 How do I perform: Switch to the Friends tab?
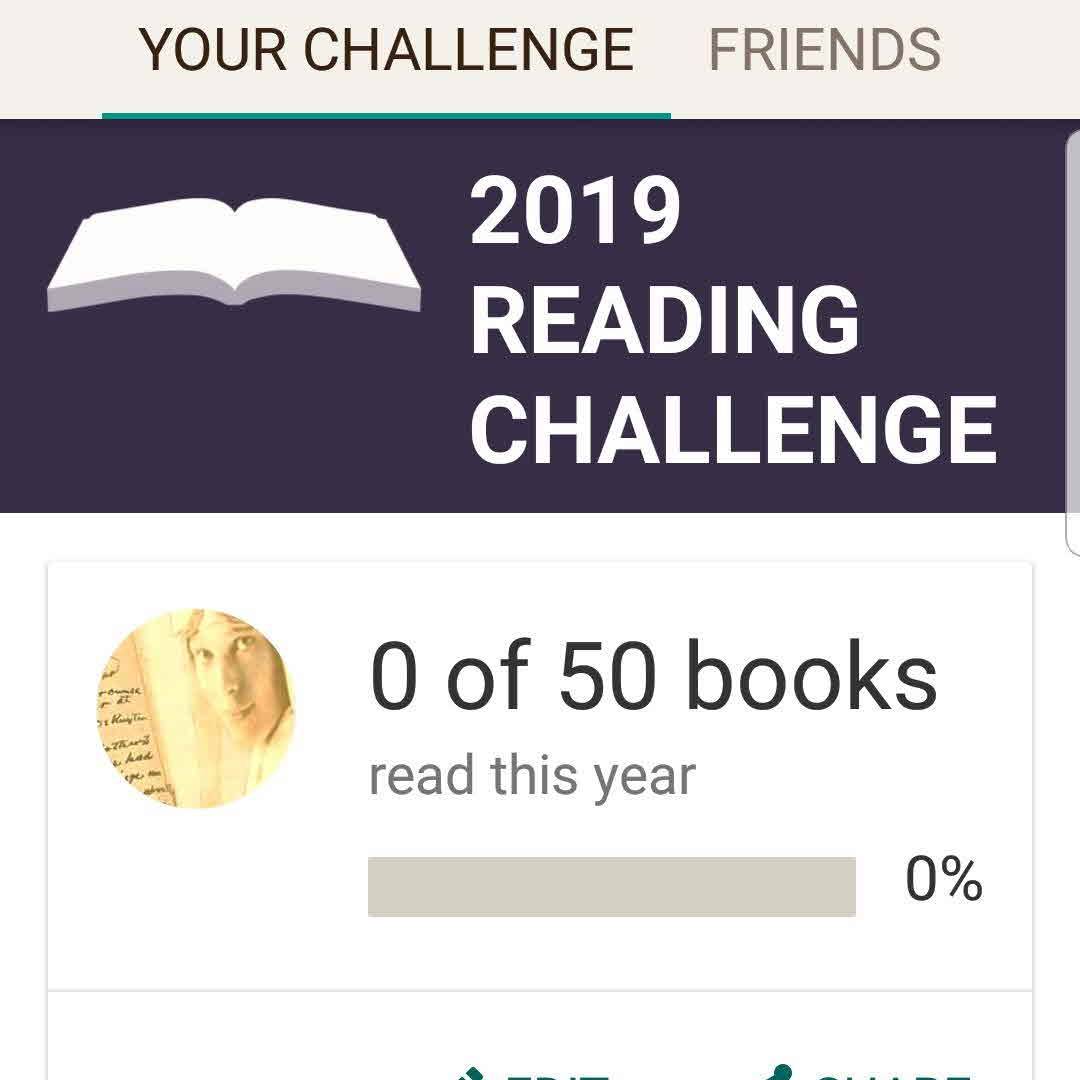(x=824, y=50)
